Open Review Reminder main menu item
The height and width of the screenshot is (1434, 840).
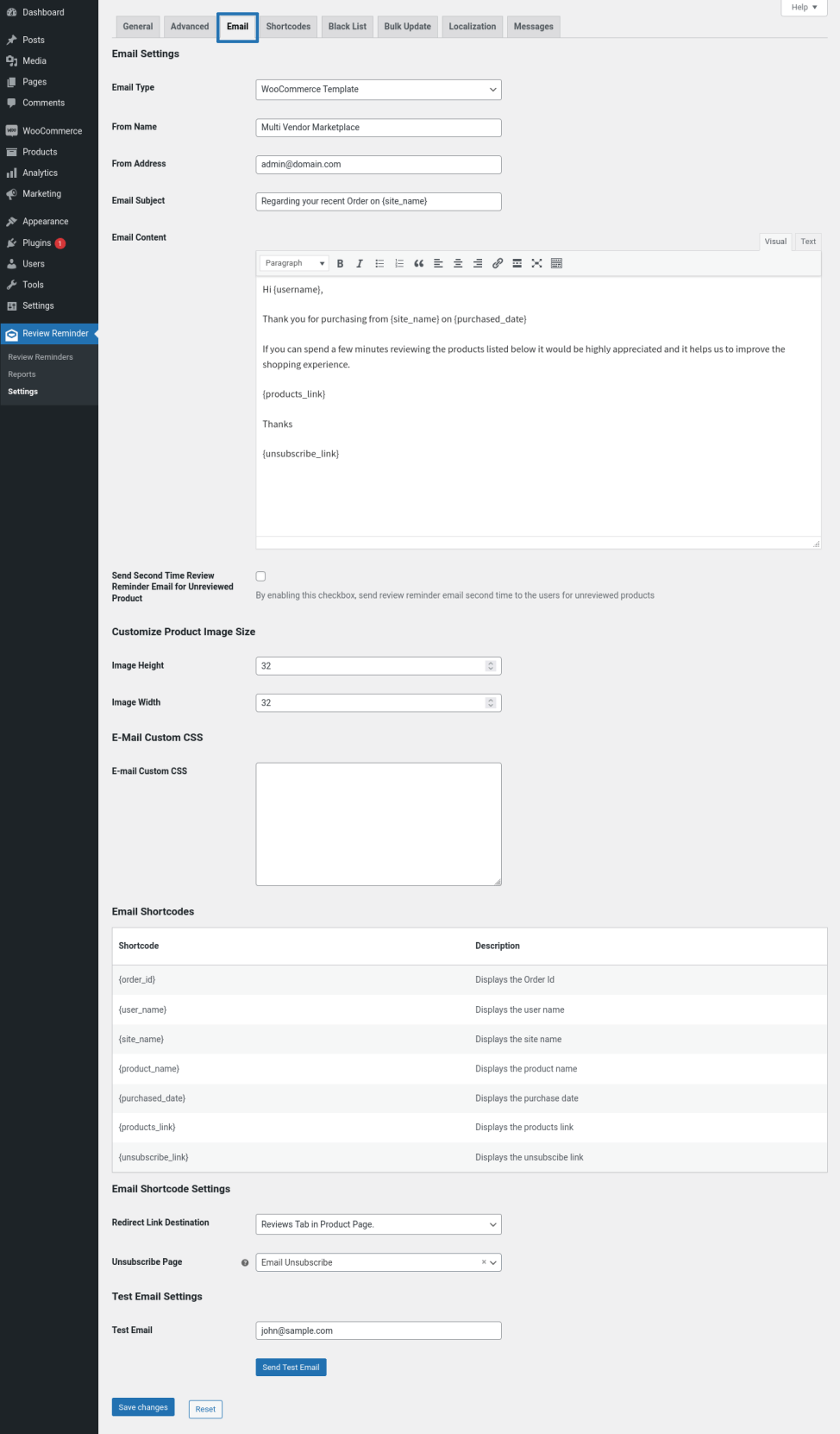point(49,334)
